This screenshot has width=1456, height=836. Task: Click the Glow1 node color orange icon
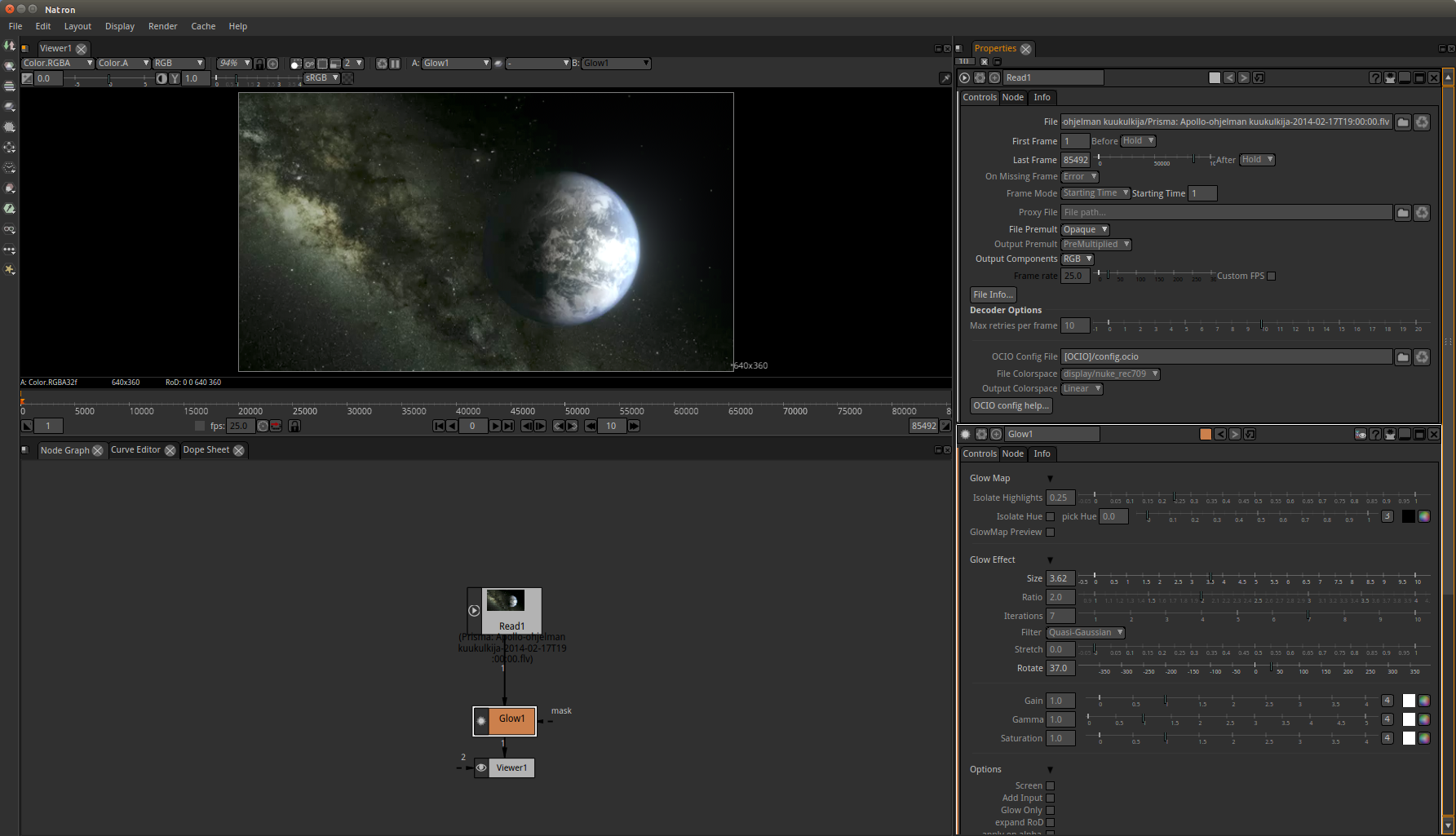[1206, 435]
